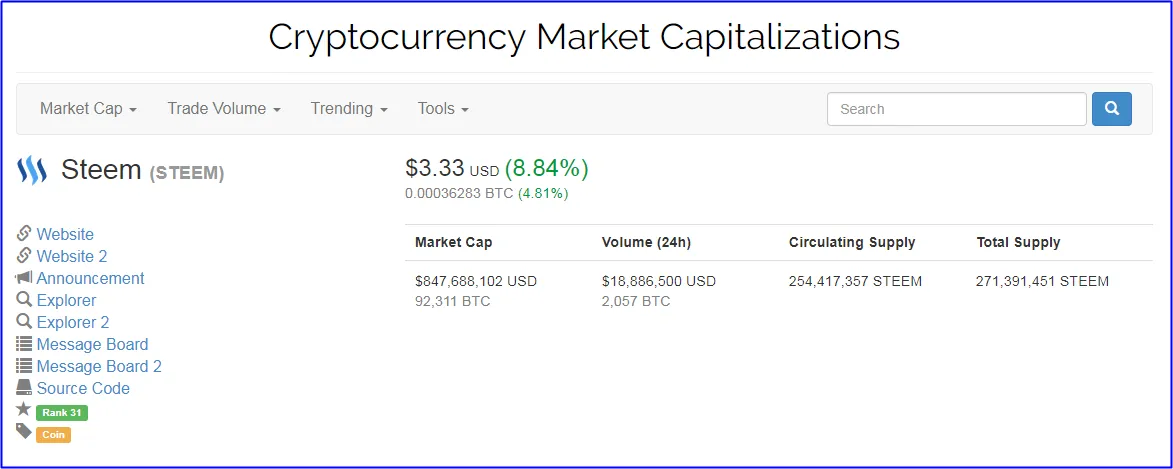Open the Explorer 2 link

(x=73, y=322)
